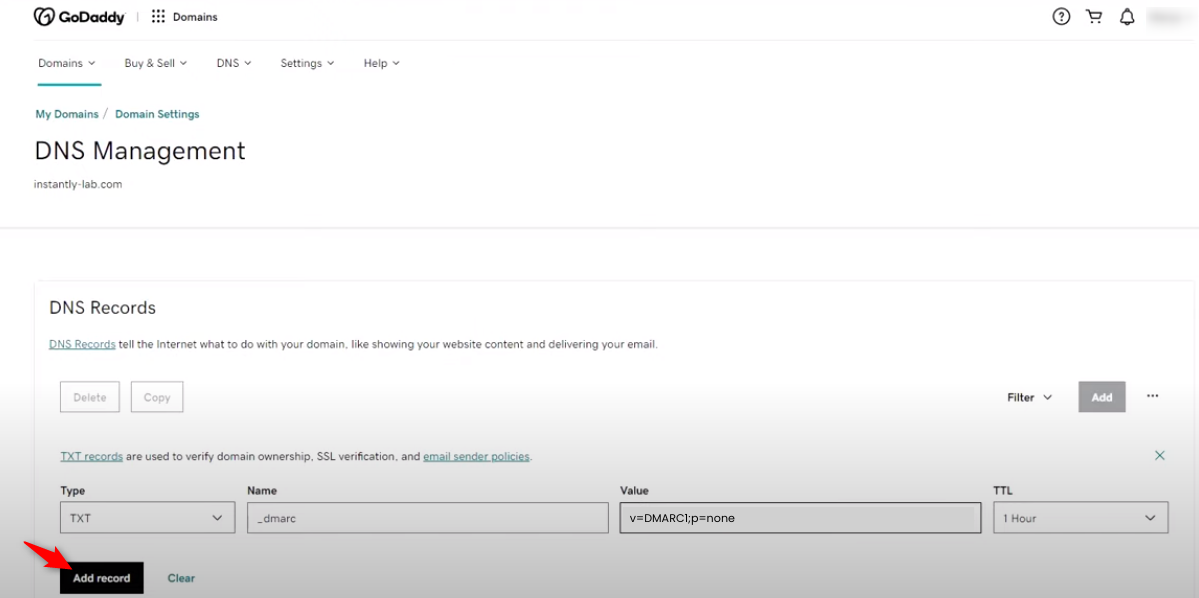The width and height of the screenshot is (1199, 598).
Task: View notifications bell
Action: coord(1127,17)
